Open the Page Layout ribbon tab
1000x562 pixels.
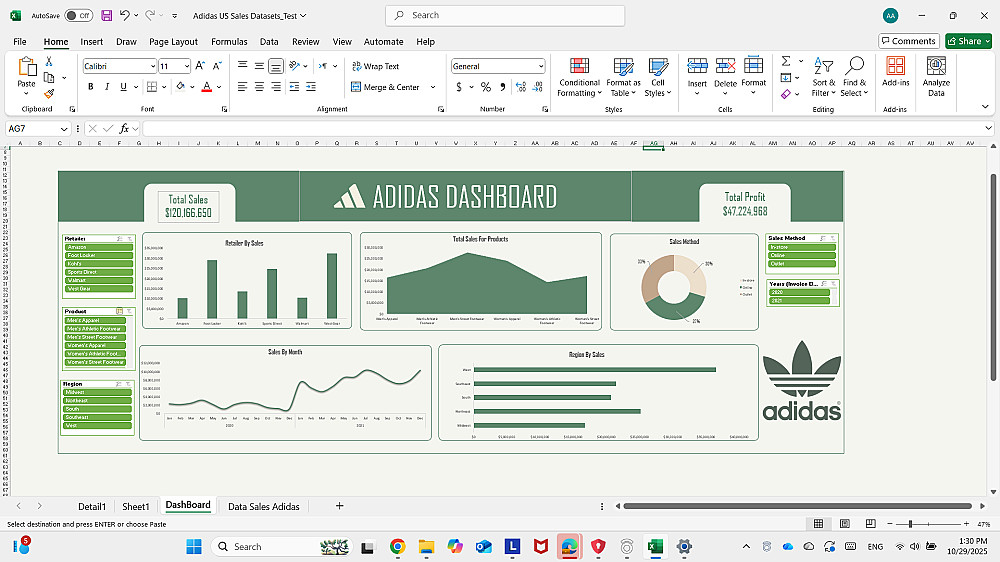(x=173, y=41)
